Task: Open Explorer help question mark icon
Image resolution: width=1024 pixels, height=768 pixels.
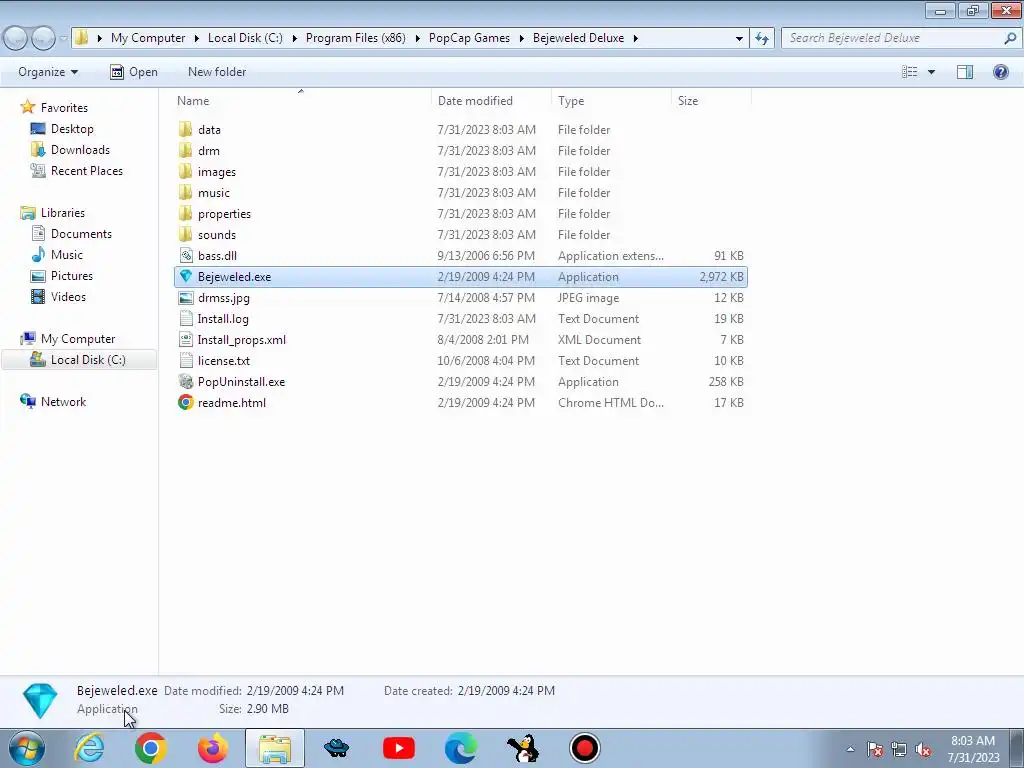Action: click(x=1000, y=72)
